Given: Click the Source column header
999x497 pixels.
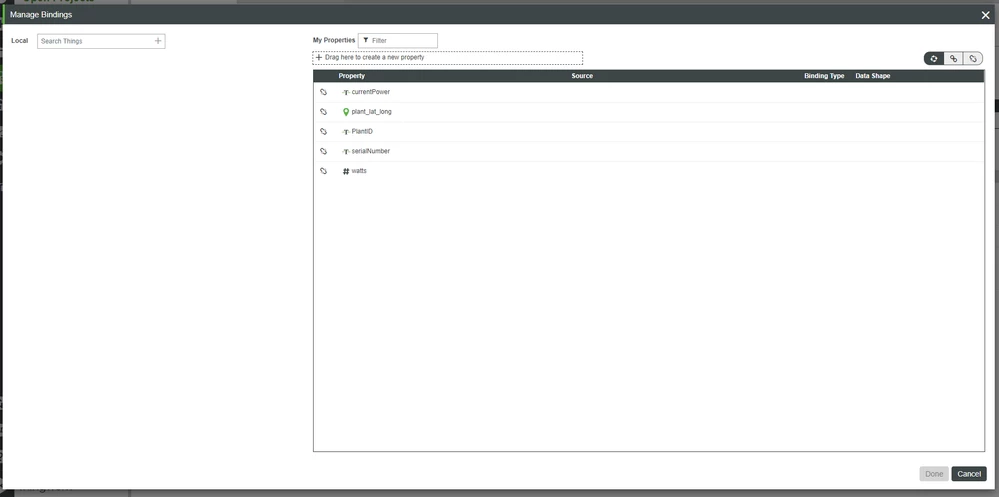Looking at the screenshot, I should pyautogui.click(x=582, y=76).
